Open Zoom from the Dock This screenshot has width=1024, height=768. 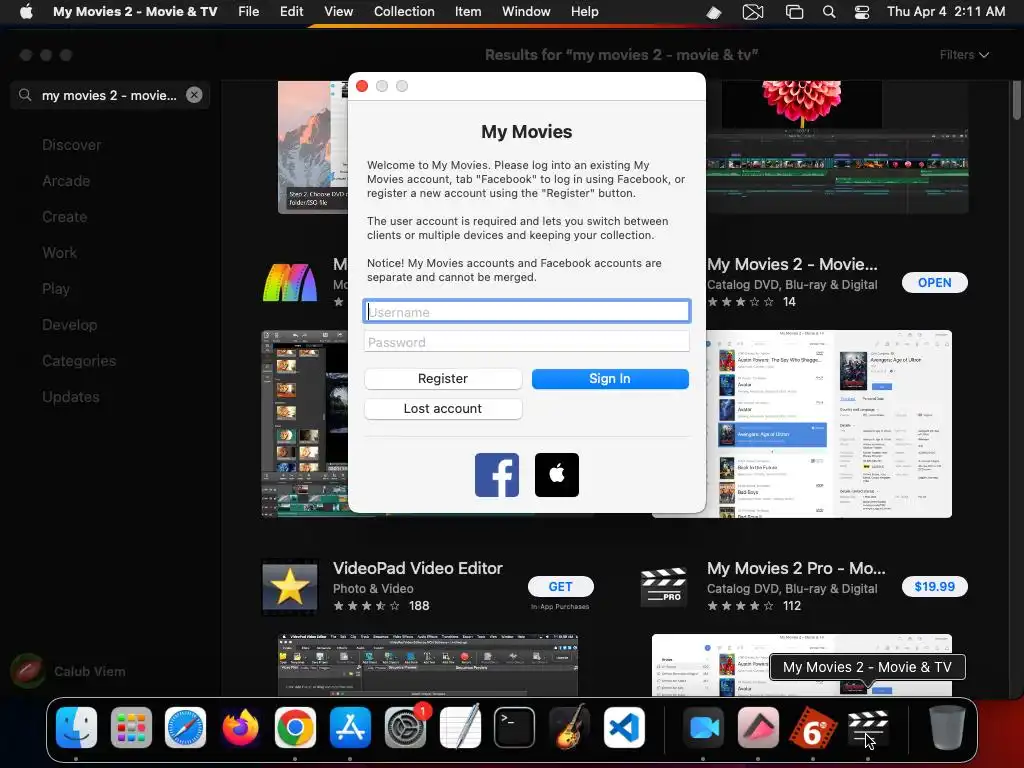pos(703,727)
